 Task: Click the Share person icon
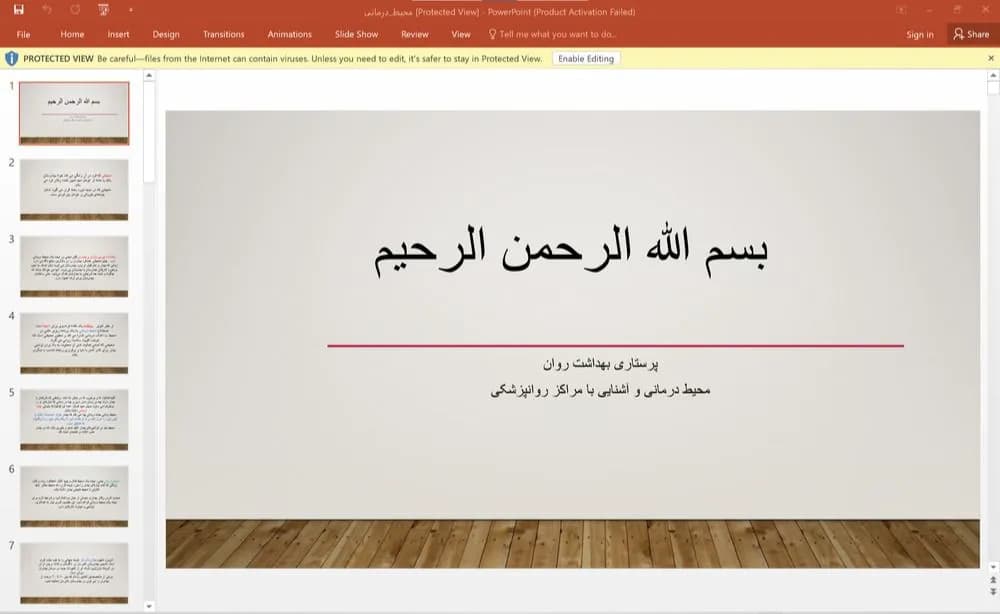[958, 34]
